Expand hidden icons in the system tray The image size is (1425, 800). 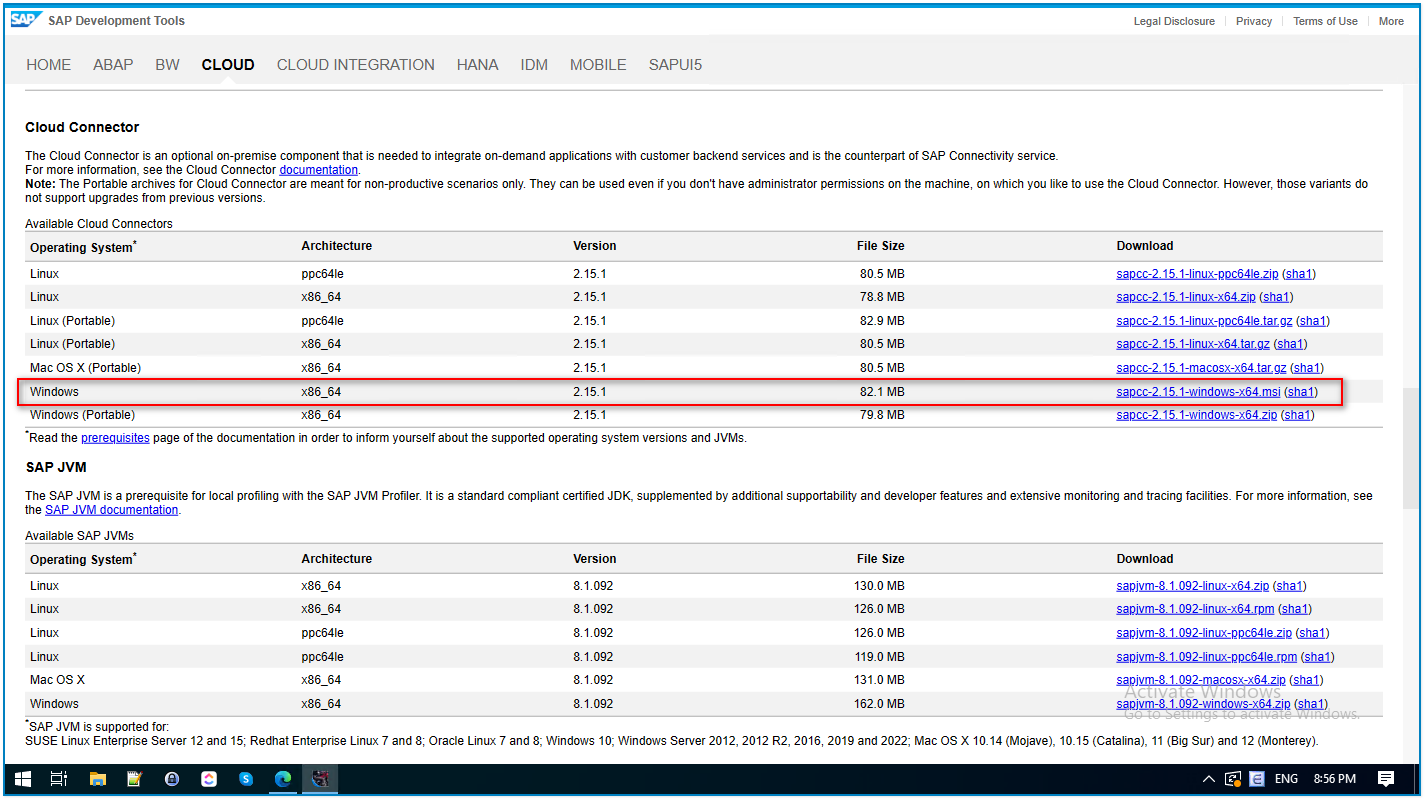[1208, 778]
